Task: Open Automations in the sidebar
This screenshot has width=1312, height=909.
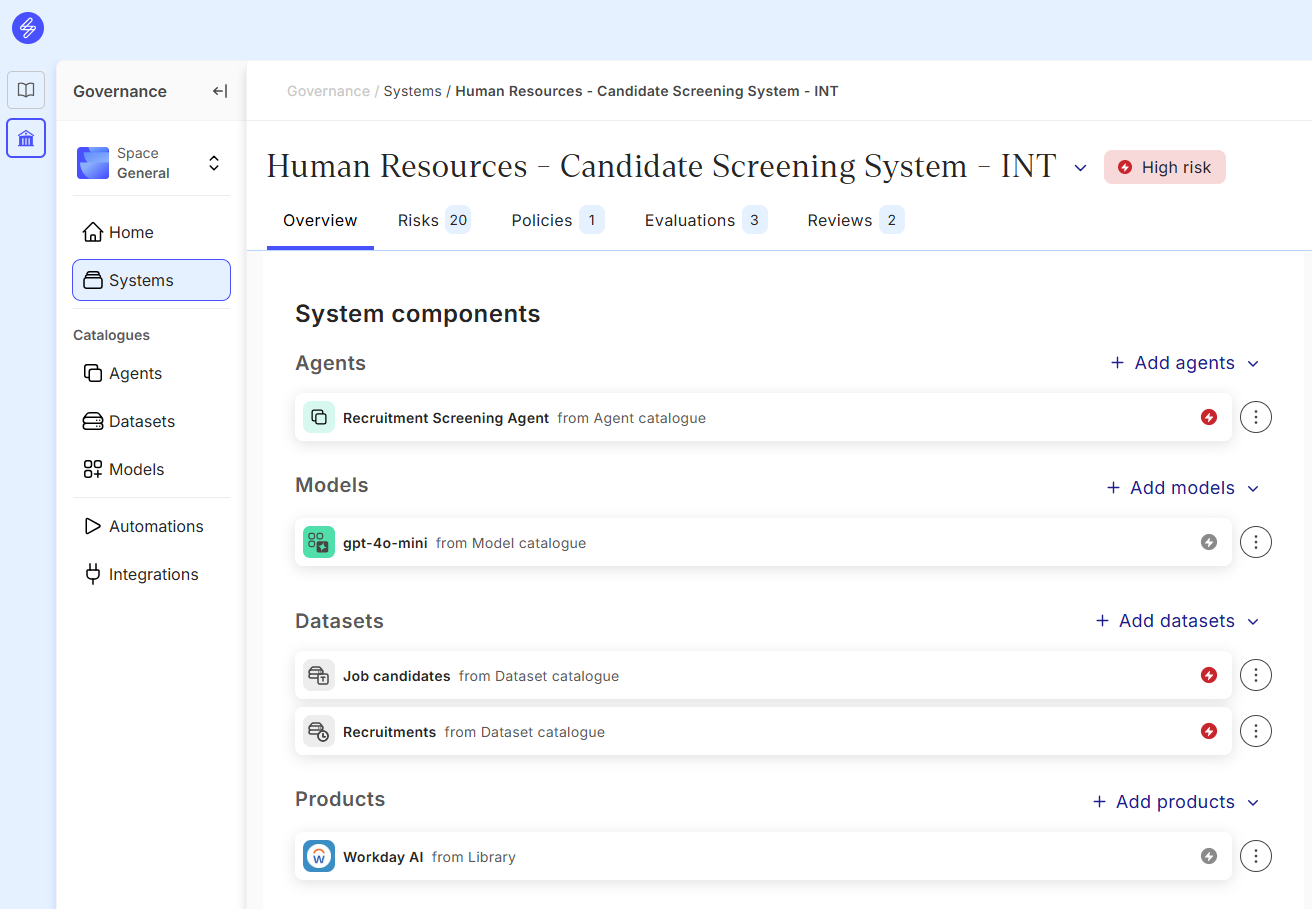Action: (x=156, y=526)
